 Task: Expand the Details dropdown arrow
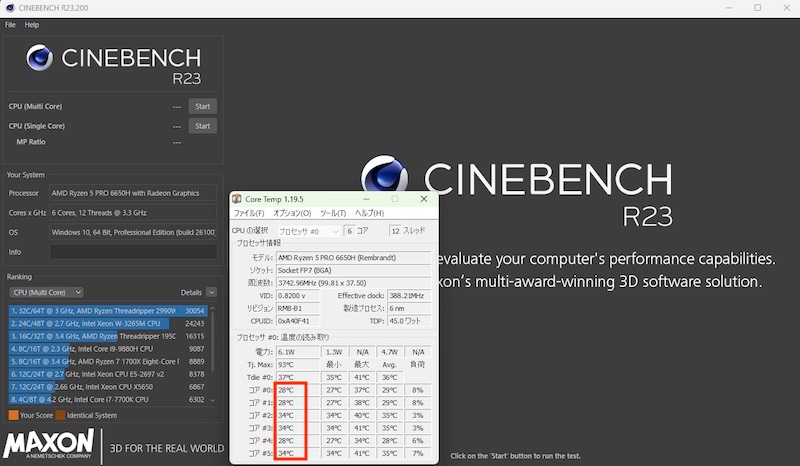click(x=211, y=292)
